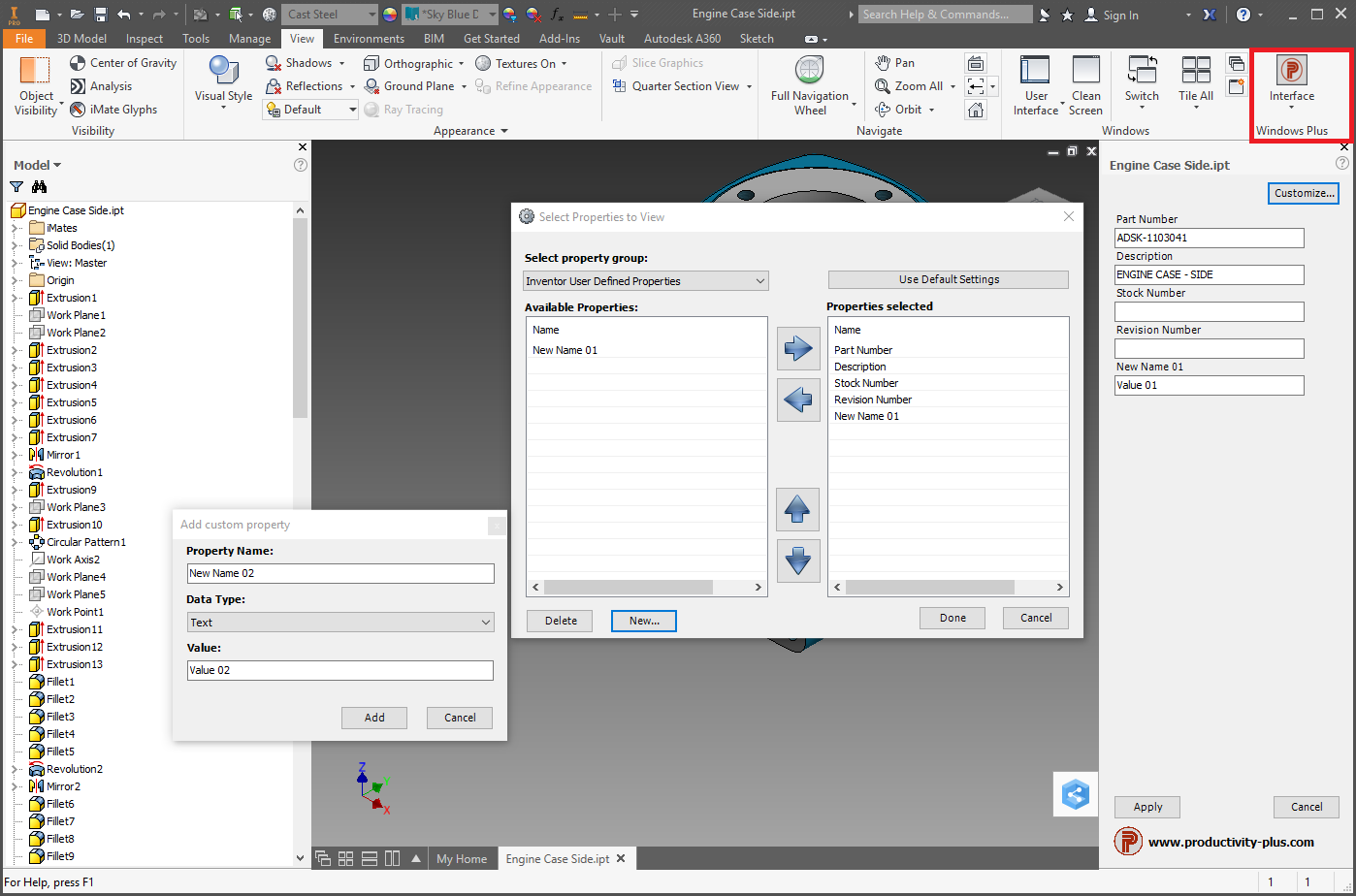Move selected property down with down arrow

(x=798, y=560)
